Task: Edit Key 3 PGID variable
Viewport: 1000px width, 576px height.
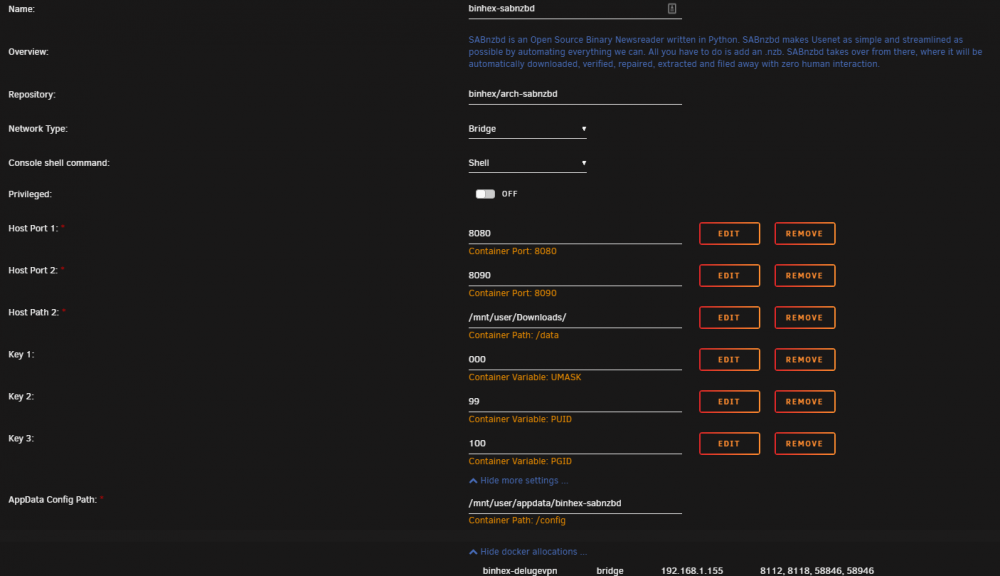Action: (x=729, y=444)
